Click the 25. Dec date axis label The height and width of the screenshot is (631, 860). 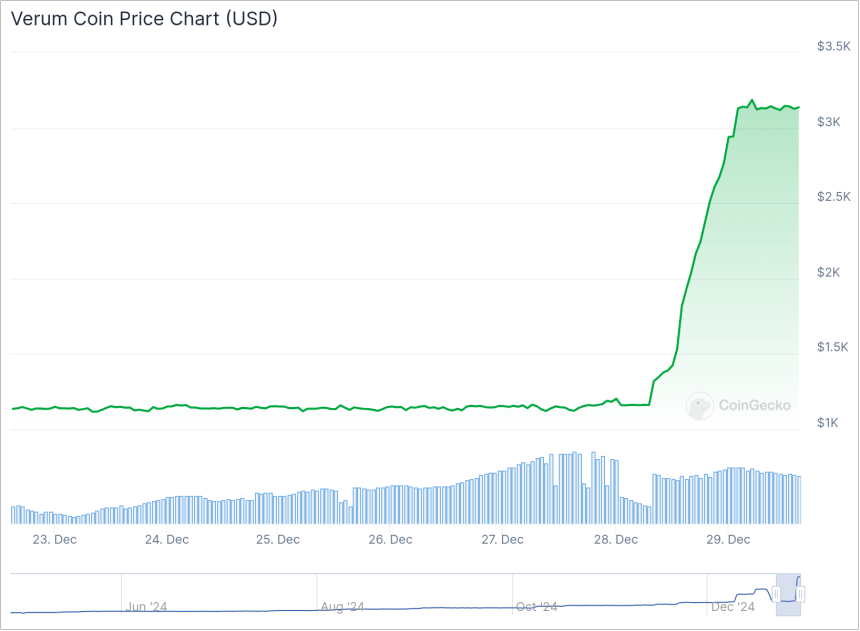click(278, 539)
